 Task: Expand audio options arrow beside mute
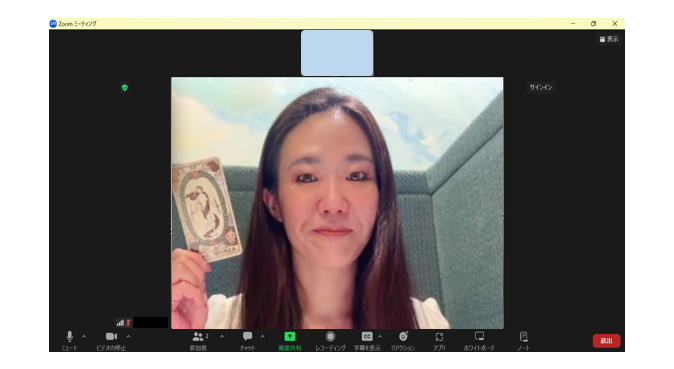(84, 337)
